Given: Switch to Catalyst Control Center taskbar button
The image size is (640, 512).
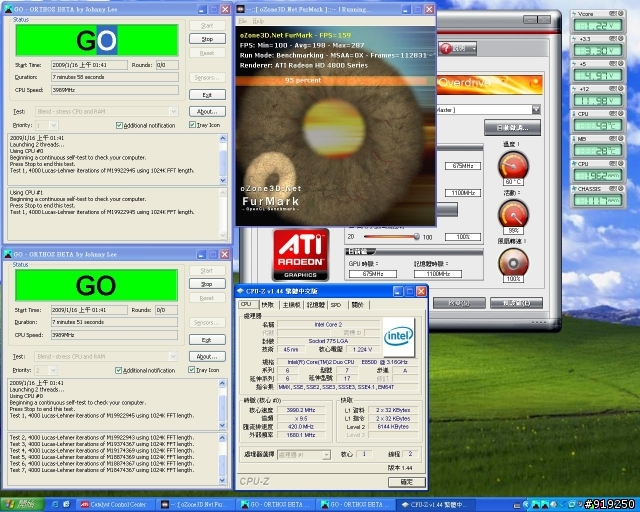Looking at the screenshot, I should tap(116, 505).
